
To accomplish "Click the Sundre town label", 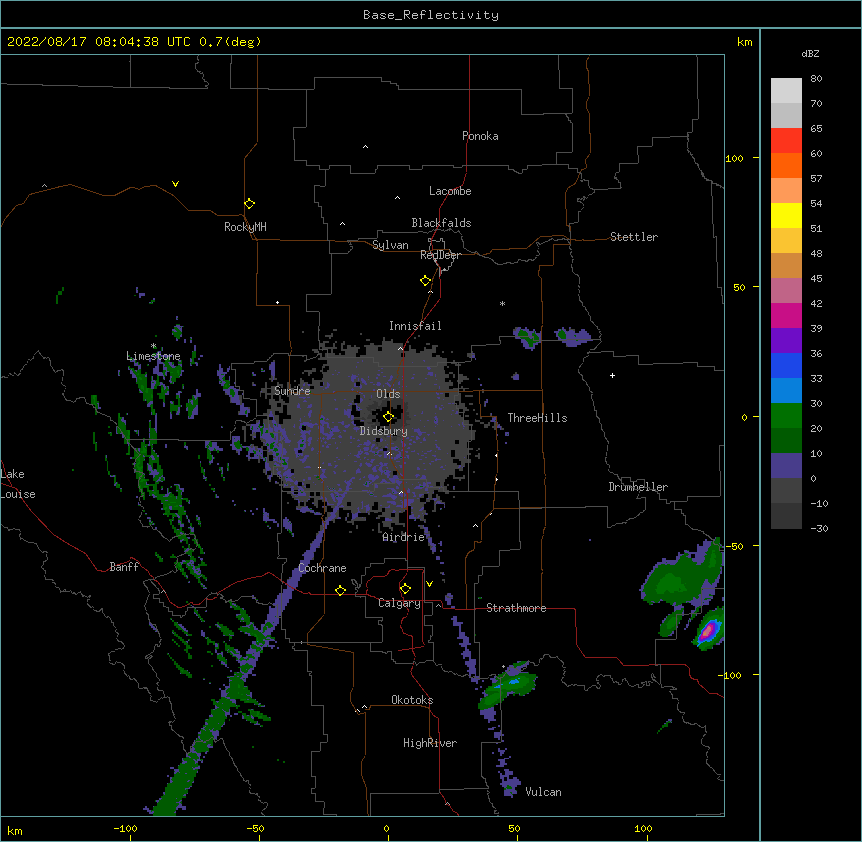I will click(292, 391).
